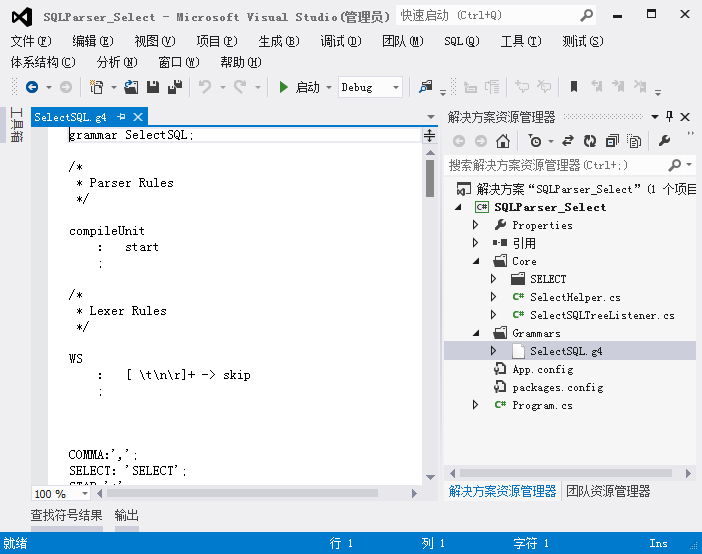Click the Pending Changes Filter clock icon
702x554 pixels.
point(535,141)
